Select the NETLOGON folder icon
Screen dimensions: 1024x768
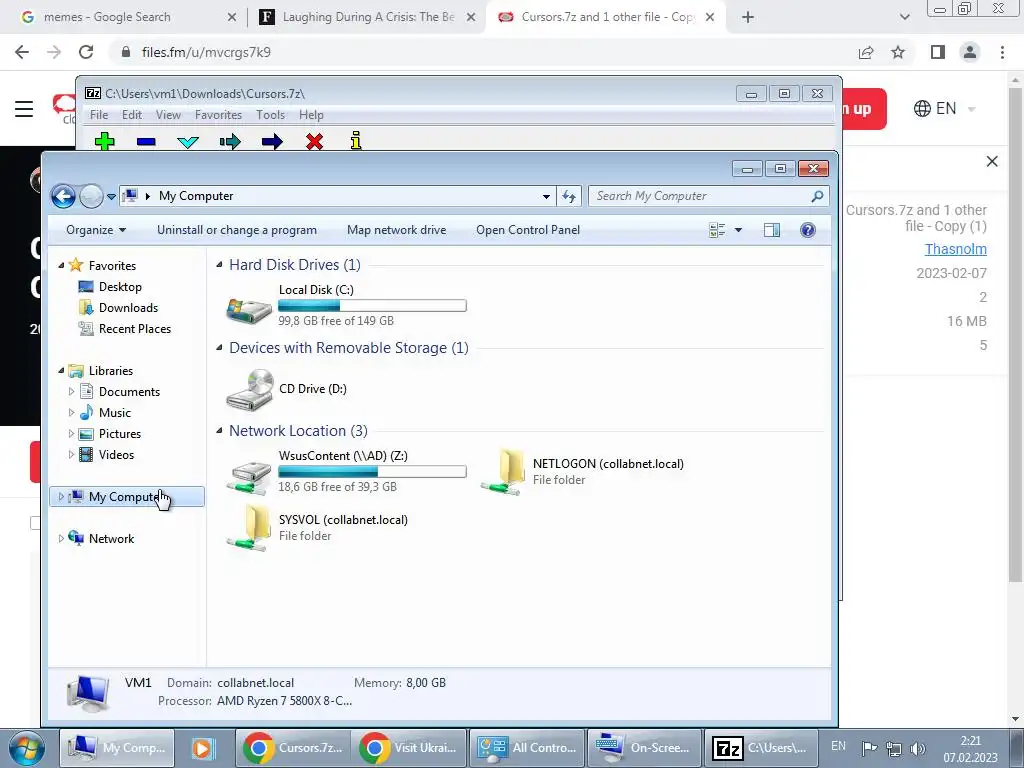click(x=503, y=472)
